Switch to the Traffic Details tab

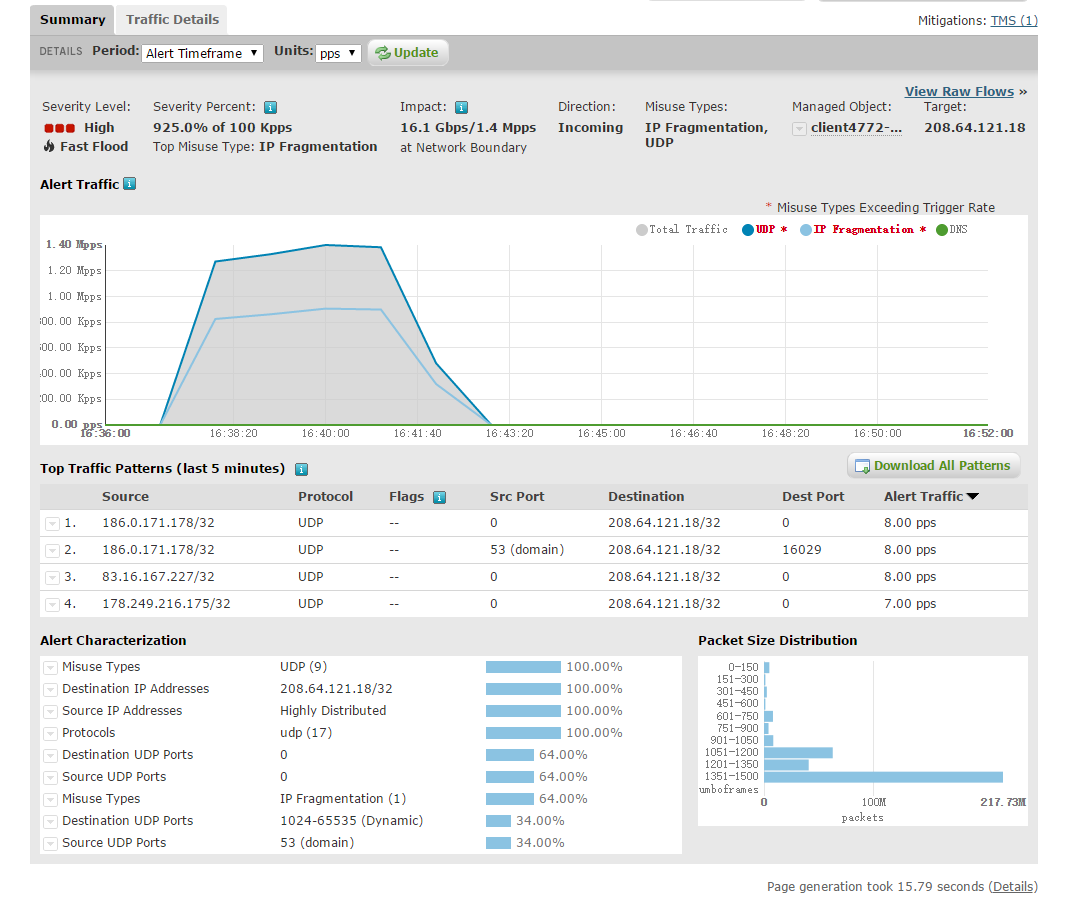(x=172, y=19)
